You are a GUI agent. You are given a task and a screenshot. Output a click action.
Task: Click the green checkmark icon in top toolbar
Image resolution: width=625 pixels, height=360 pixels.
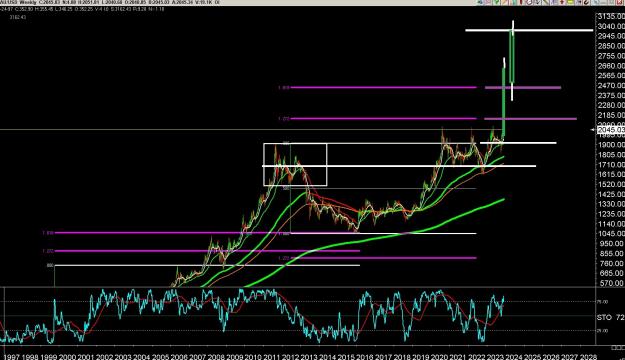click(x=496, y=2)
